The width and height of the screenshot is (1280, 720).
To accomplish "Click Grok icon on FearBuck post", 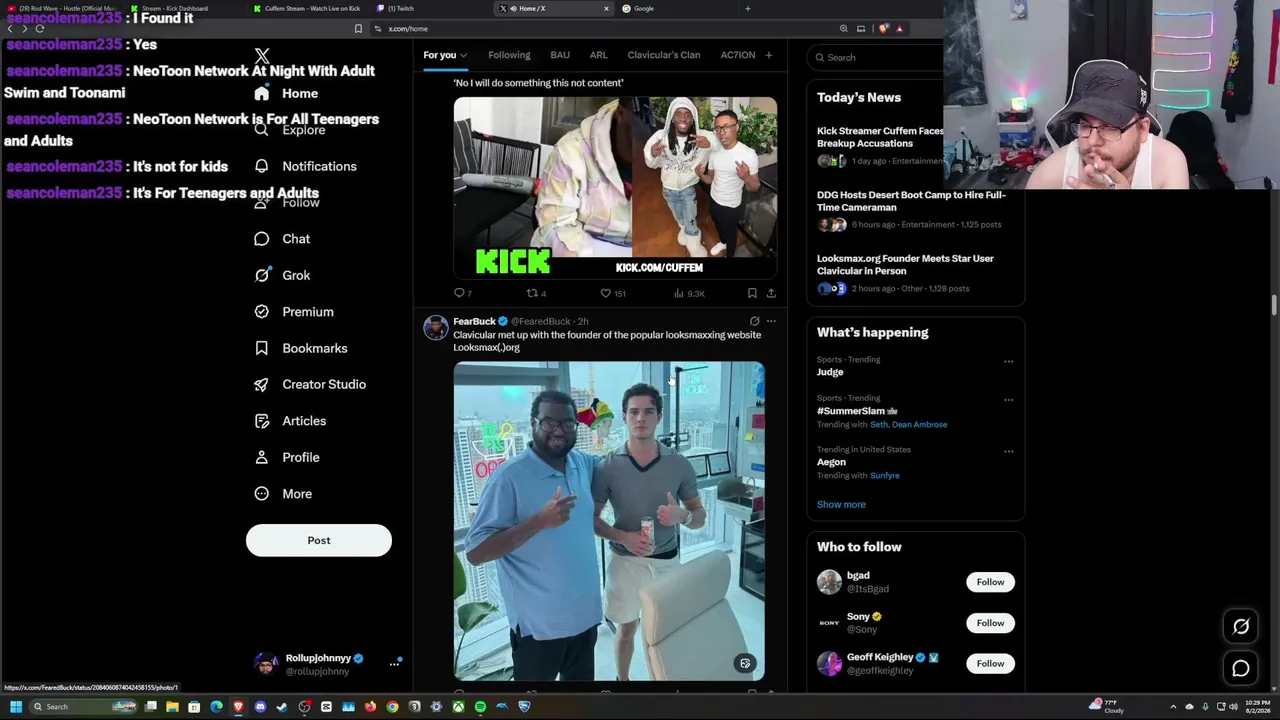I will pos(754,321).
